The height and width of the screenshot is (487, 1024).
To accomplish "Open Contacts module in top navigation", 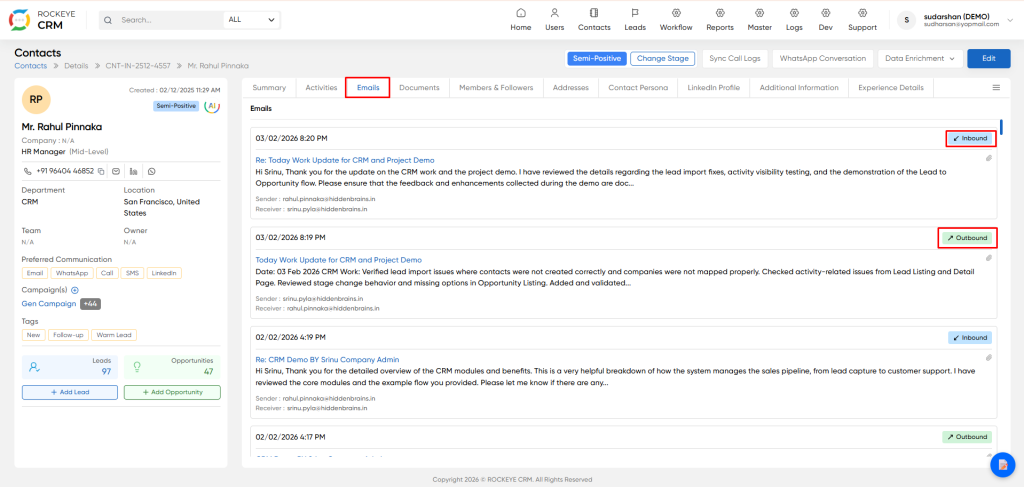I will [594, 20].
